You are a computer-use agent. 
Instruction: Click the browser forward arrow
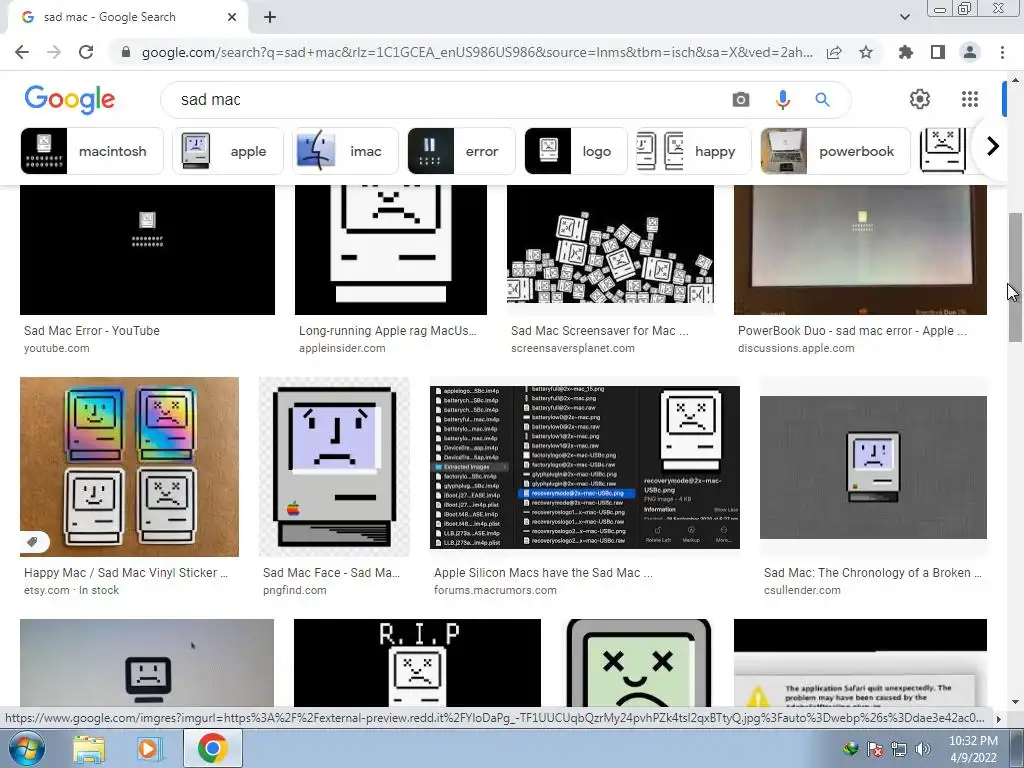(54, 52)
